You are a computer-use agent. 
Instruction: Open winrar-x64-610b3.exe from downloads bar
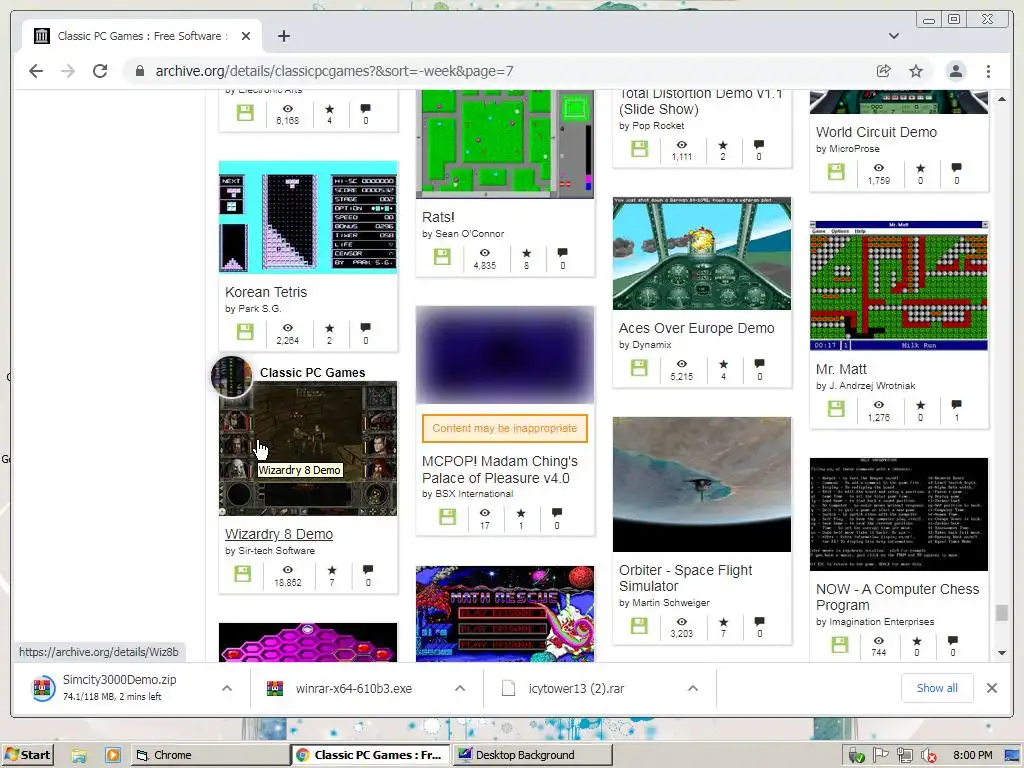click(353, 688)
